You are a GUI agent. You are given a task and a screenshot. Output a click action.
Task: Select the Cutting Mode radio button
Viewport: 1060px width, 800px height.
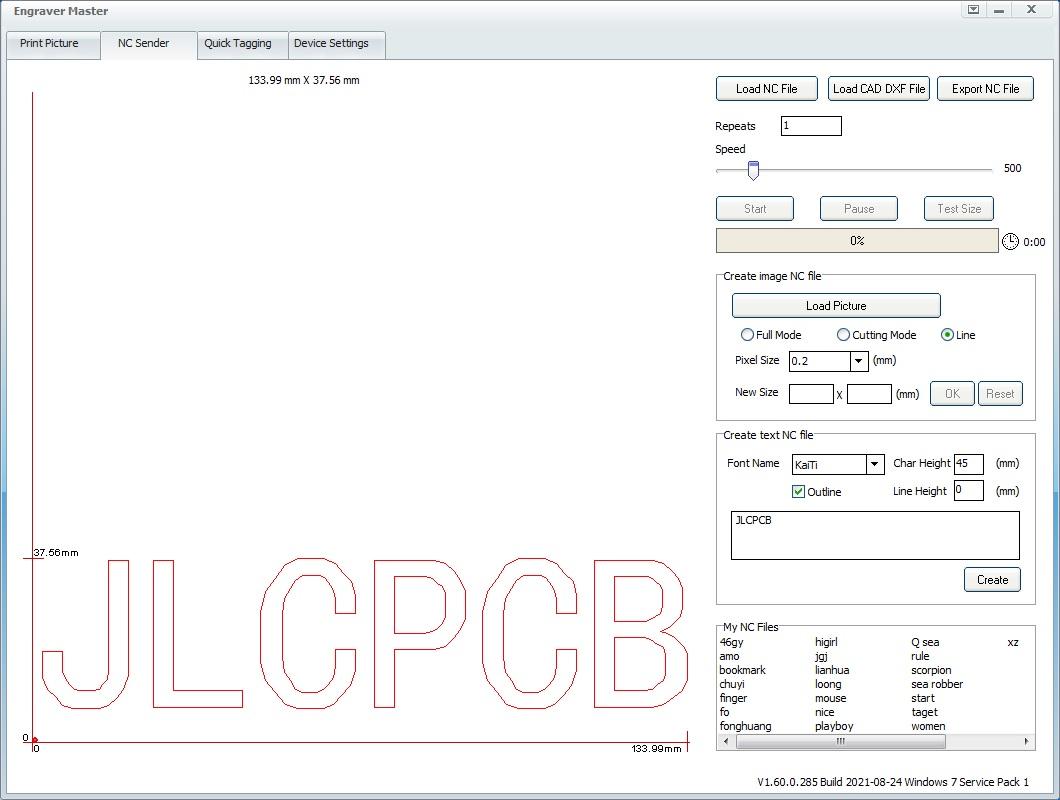843,335
